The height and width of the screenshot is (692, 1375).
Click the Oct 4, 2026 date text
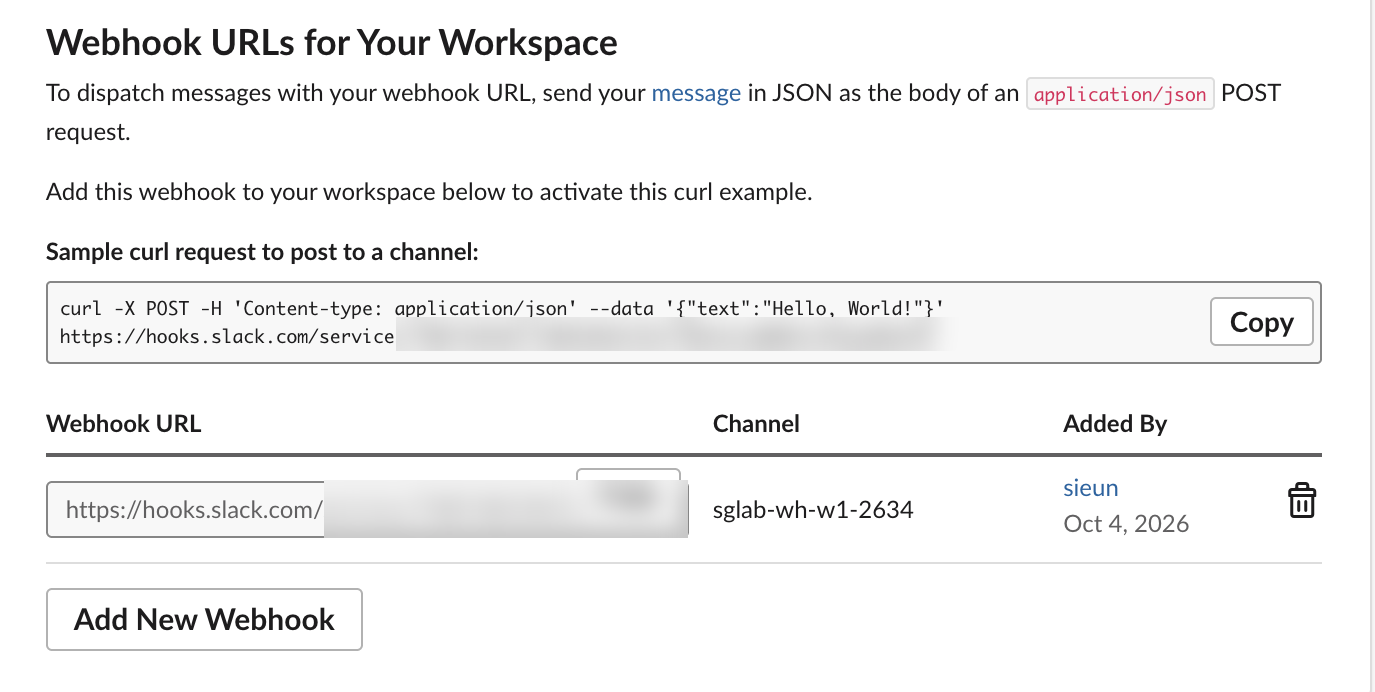click(x=1126, y=524)
